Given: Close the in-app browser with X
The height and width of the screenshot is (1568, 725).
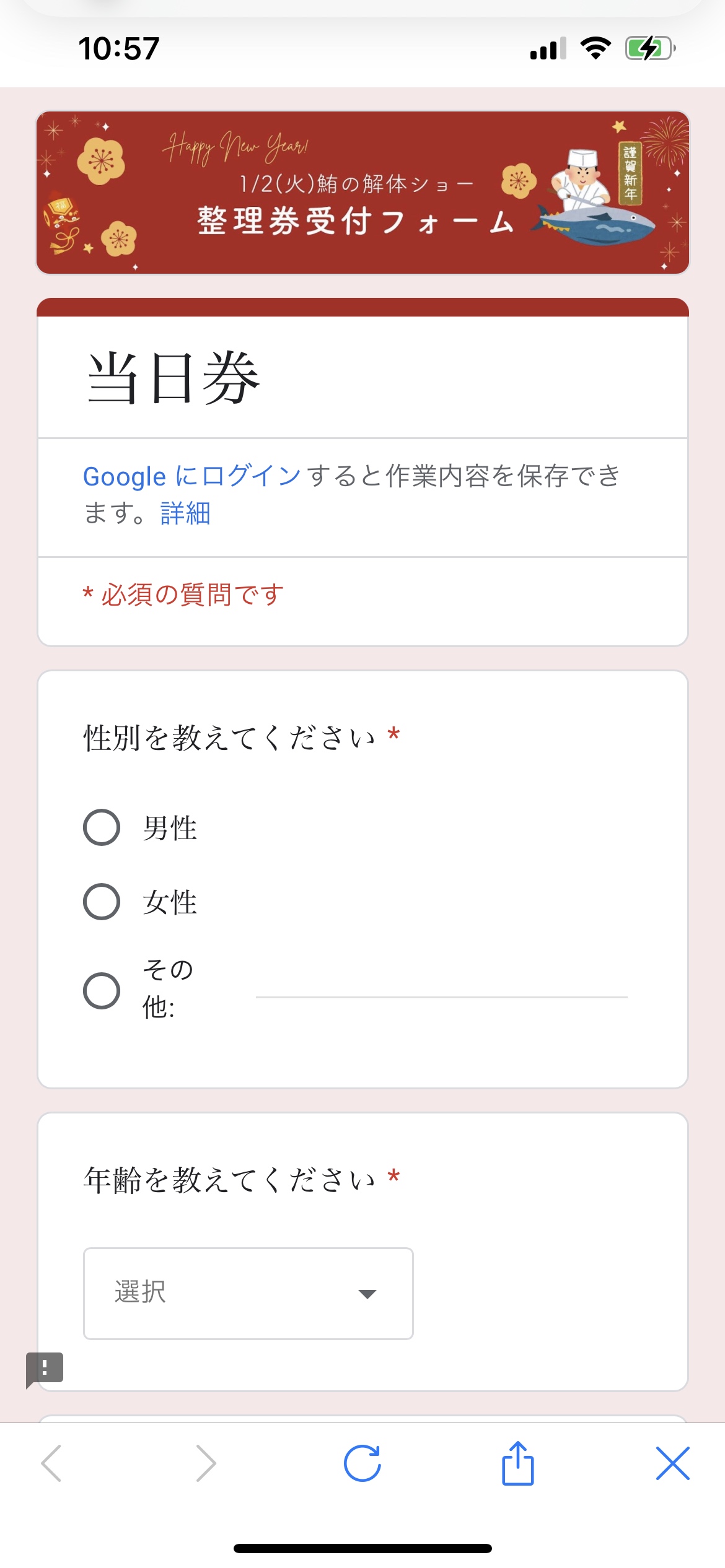Looking at the screenshot, I should [x=672, y=1464].
